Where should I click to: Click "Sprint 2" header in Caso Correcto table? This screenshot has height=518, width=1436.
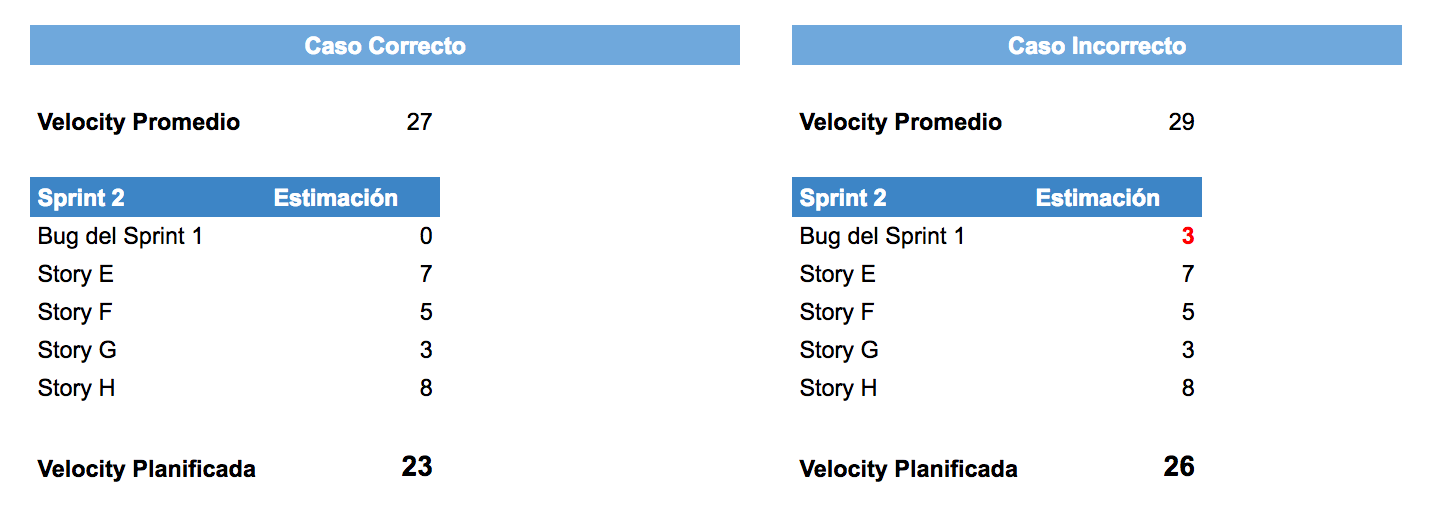click(81, 198)
